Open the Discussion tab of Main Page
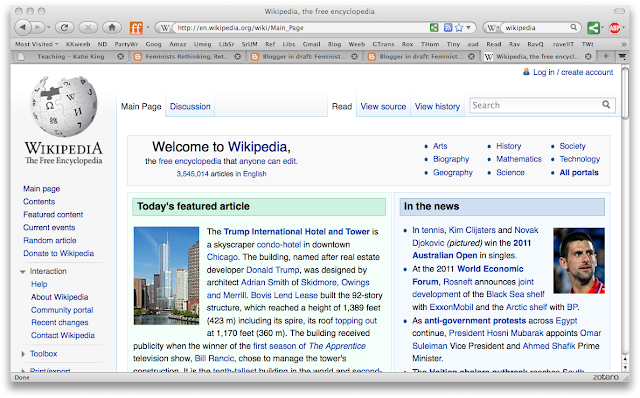640x398 pixels. click(x=190, y=107)
